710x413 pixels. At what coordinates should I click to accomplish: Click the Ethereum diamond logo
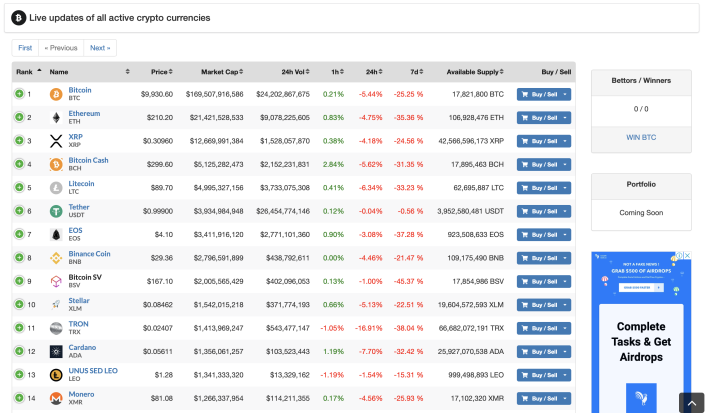[56, 118]
